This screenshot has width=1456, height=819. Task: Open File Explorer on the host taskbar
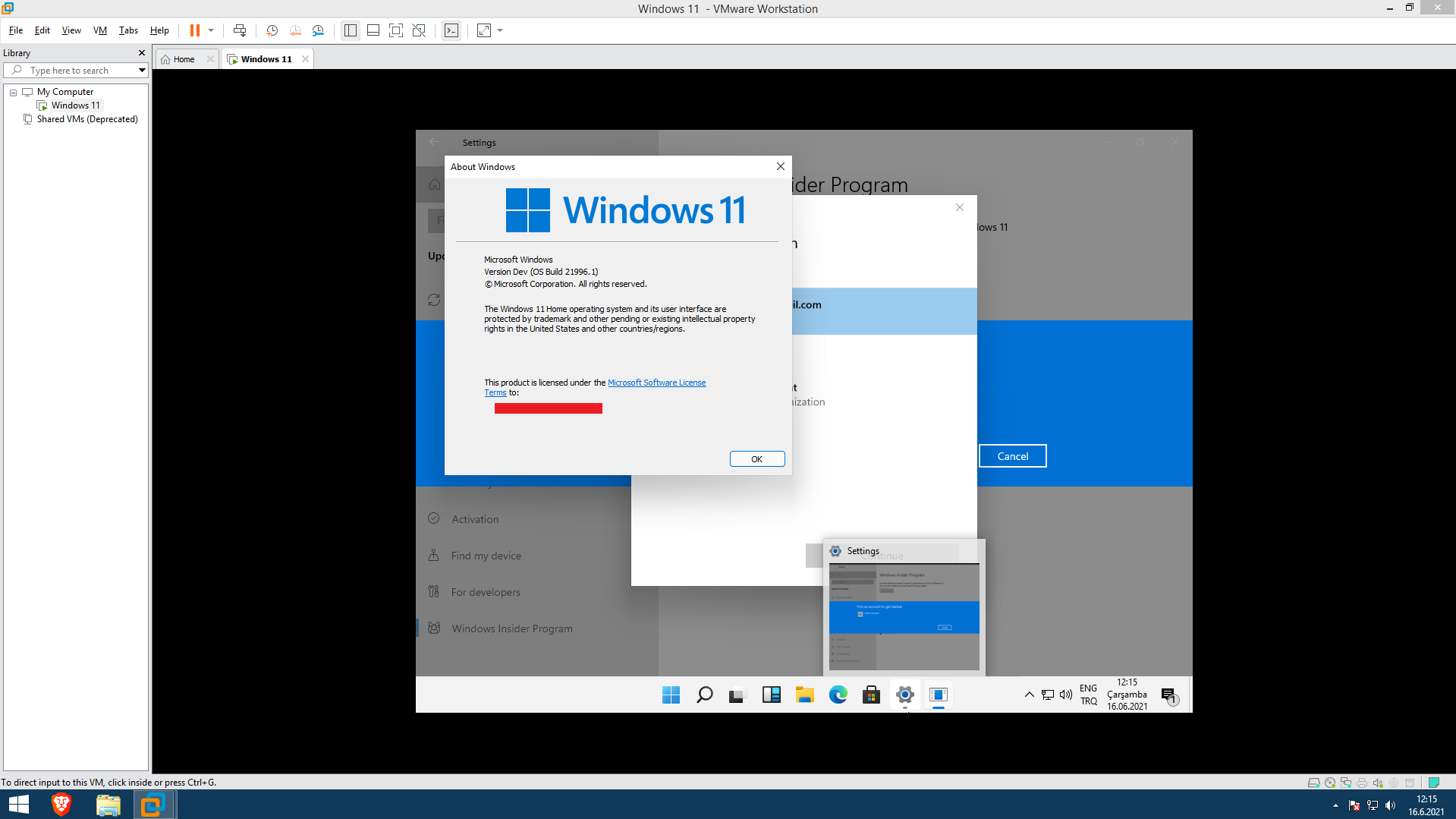pyautogui.click(x=108, y=805)
